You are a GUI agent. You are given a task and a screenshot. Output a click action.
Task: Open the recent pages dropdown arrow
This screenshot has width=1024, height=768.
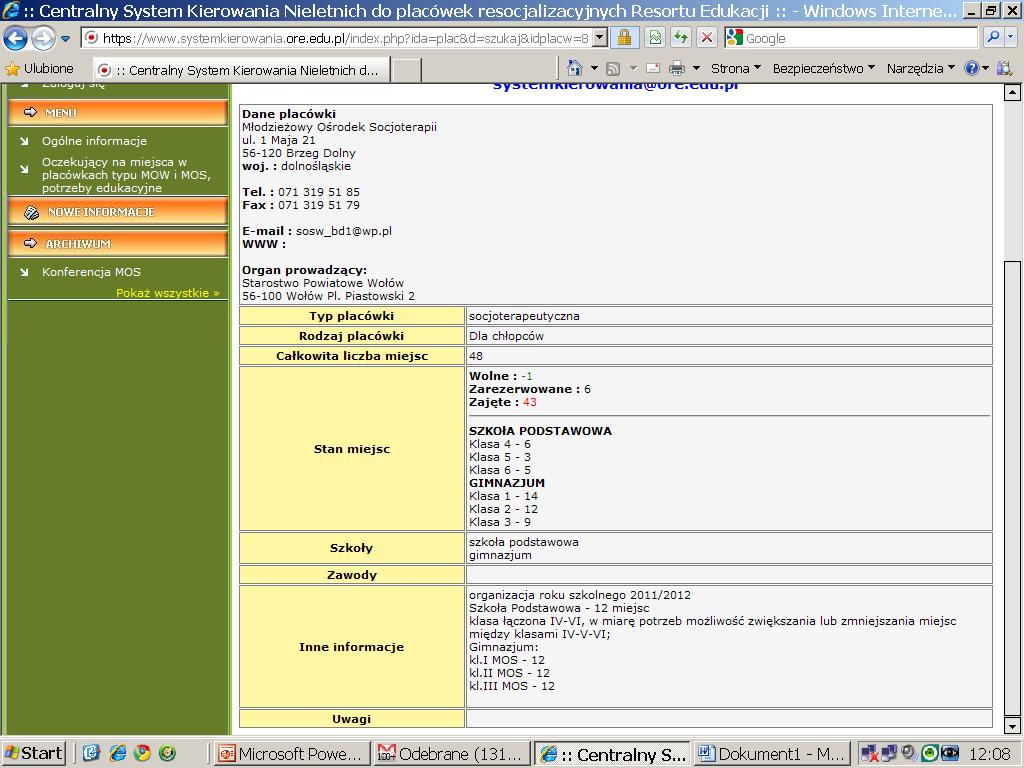tap(65, 39)
